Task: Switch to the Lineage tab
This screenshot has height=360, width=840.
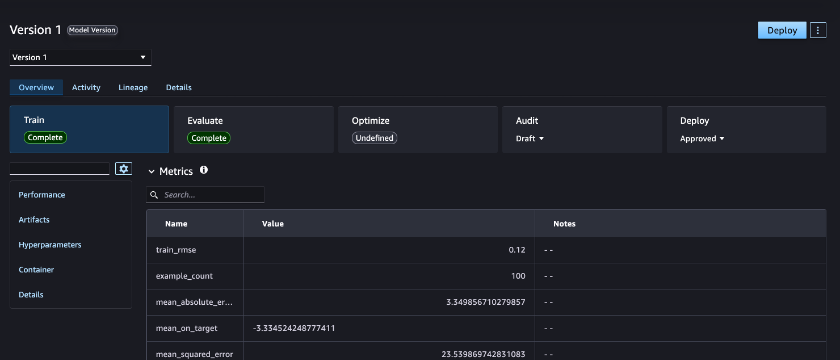Action: pos(133,87)
